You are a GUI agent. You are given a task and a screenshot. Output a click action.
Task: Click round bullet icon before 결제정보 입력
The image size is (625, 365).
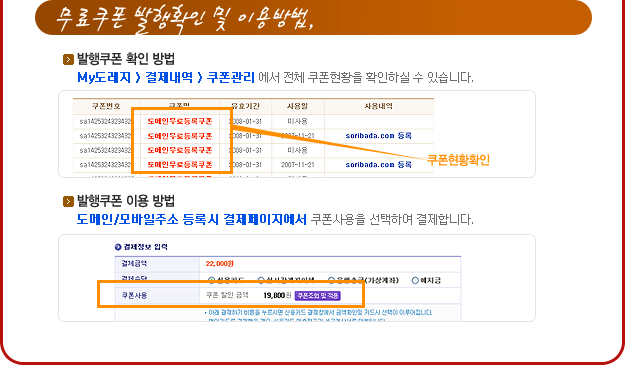[118, 247]
